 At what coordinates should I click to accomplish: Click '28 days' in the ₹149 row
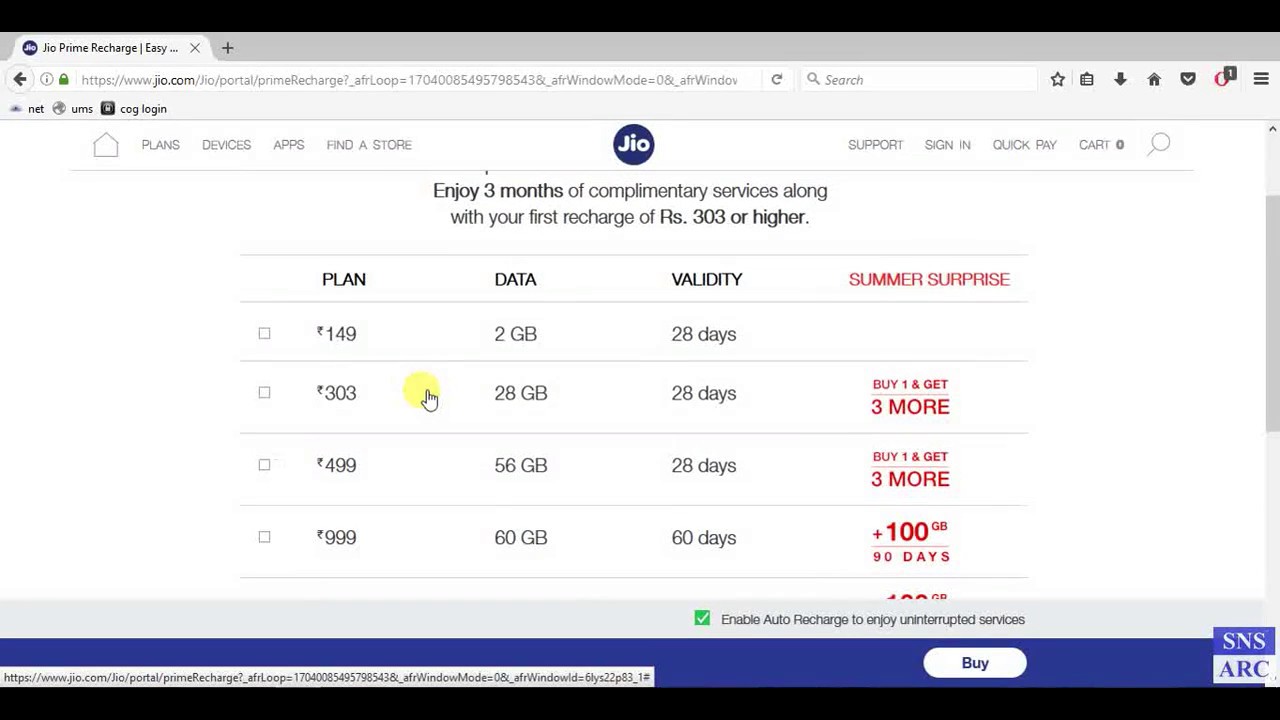(x=703, y=334)
